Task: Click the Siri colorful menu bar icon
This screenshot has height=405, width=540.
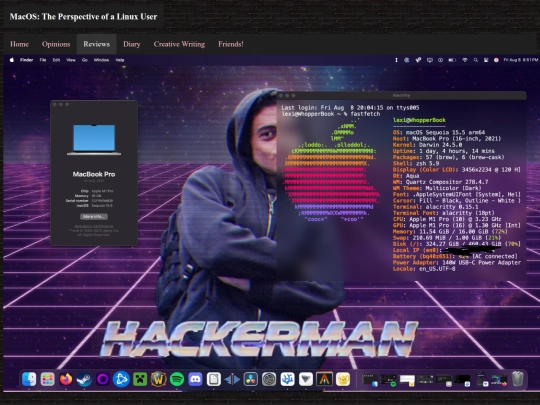Action: click(496, 60)
